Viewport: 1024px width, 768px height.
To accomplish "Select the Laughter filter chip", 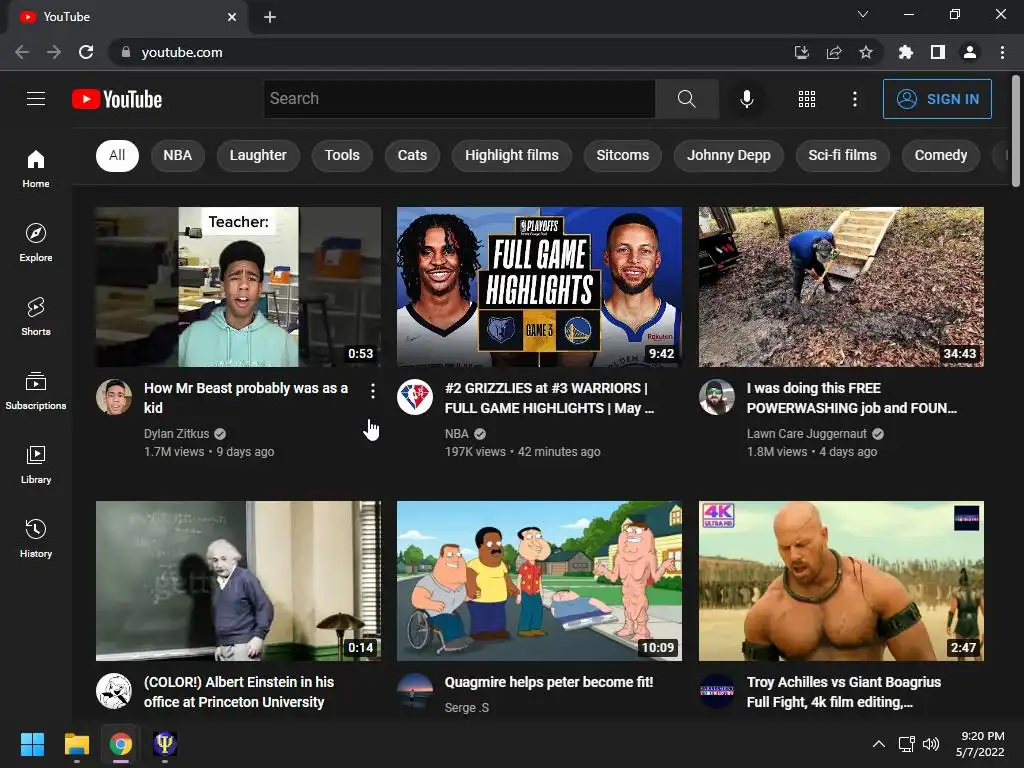I will (258, 155).
